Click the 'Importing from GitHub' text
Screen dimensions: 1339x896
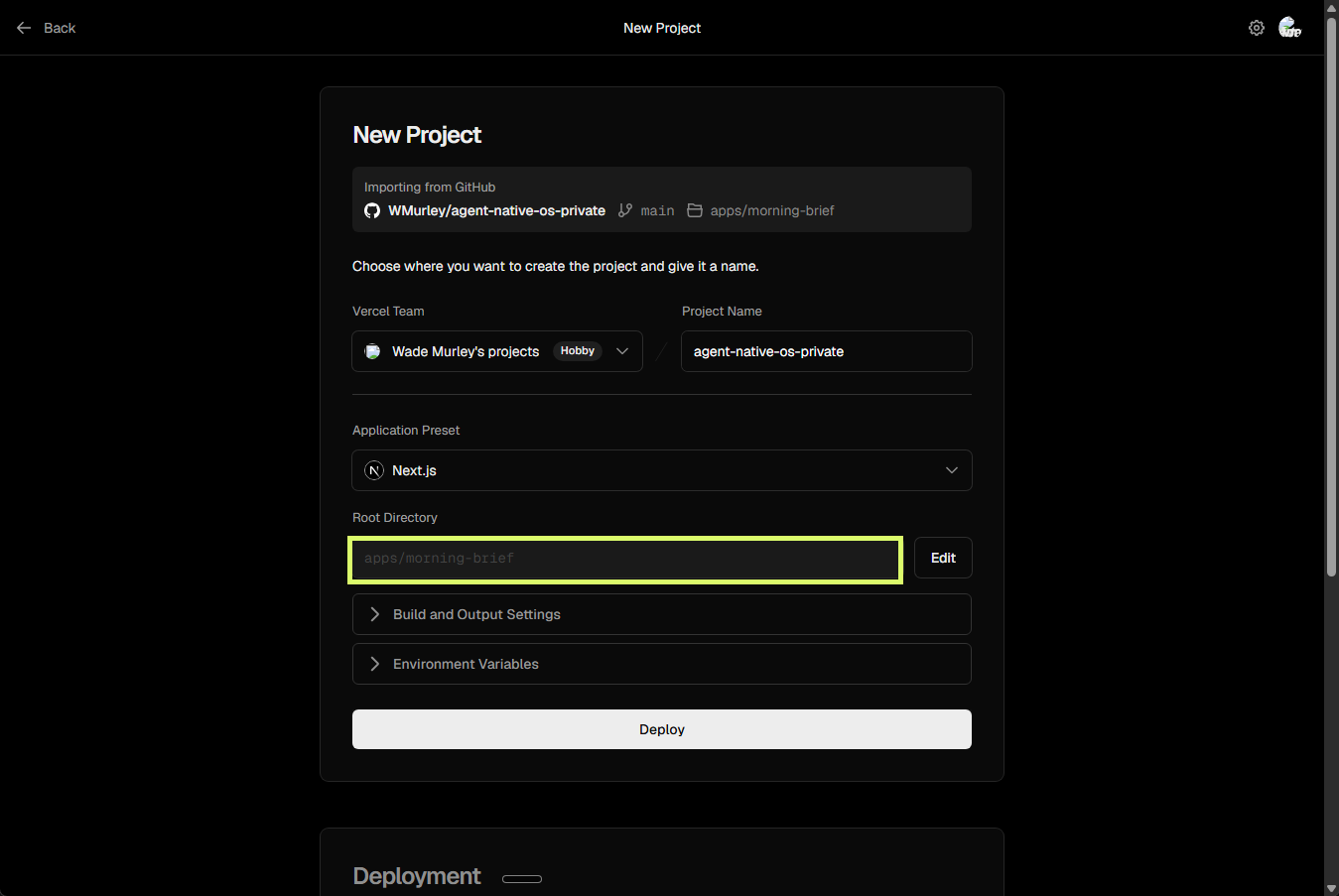tap(430, 187)
